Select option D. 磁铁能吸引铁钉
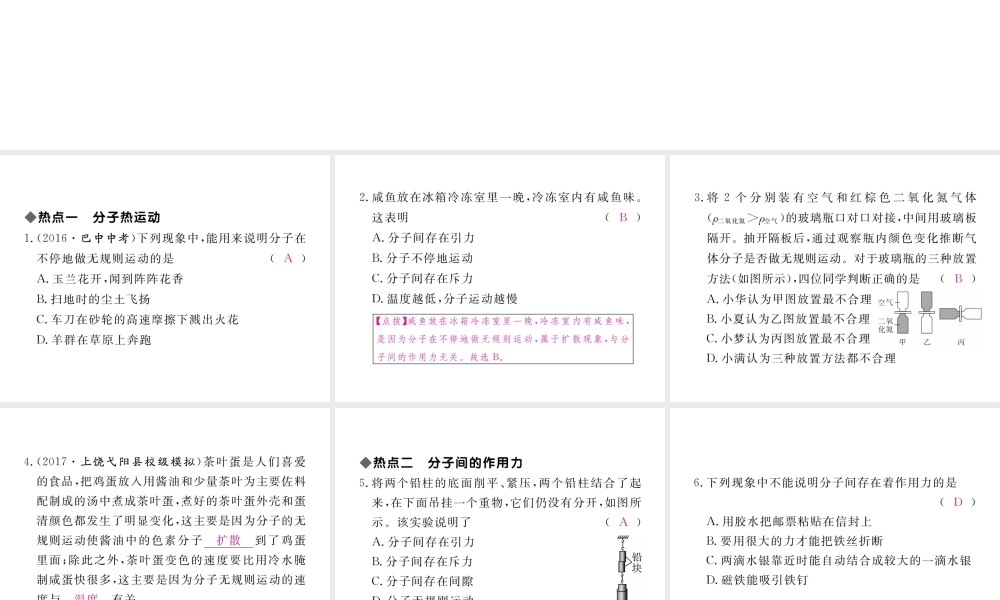The height and width of the screenshot is (600, 1000). [757, 580]
